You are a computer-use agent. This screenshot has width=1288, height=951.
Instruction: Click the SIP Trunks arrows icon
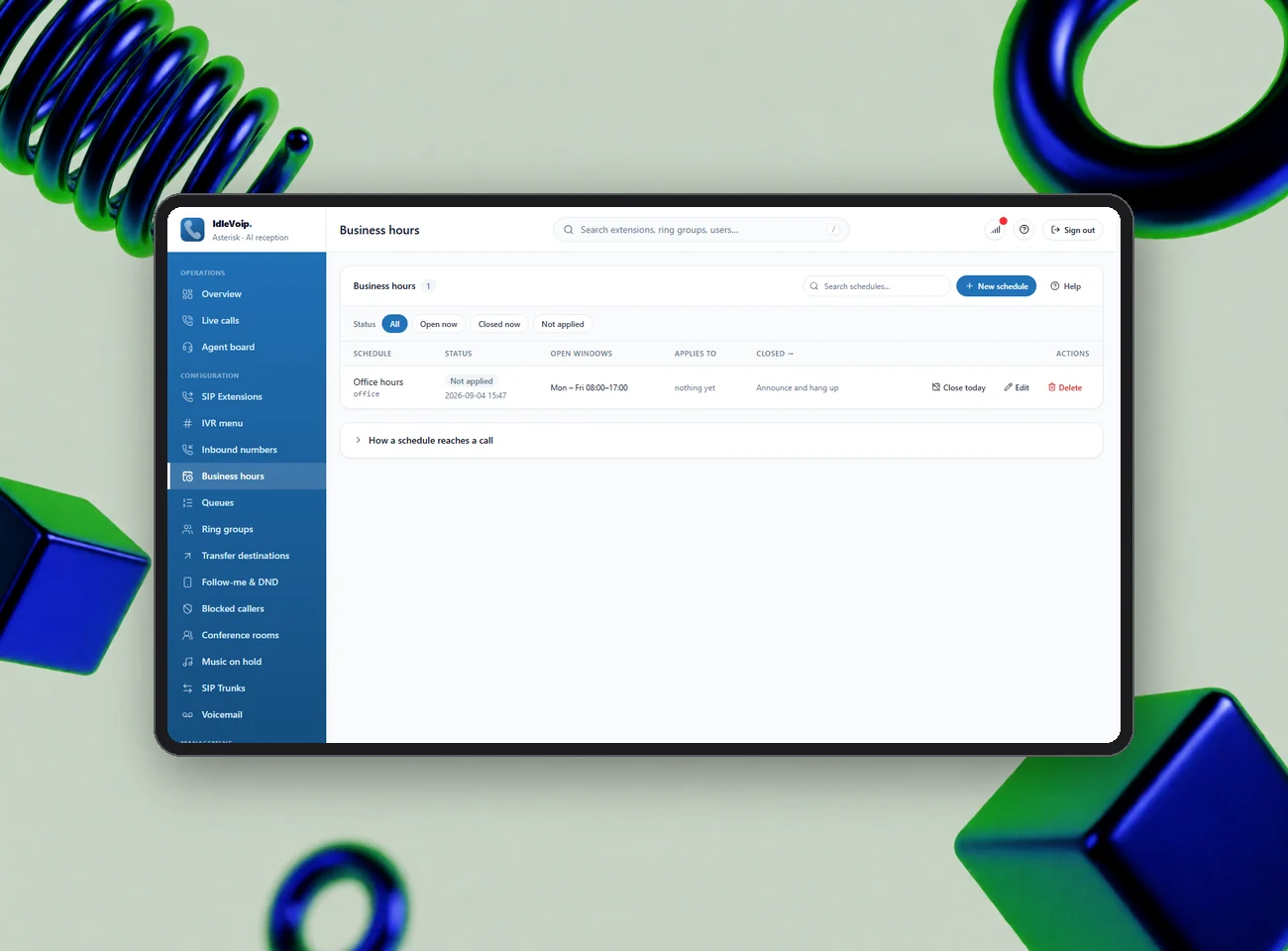pyautogui.click(x=187, y=688)
